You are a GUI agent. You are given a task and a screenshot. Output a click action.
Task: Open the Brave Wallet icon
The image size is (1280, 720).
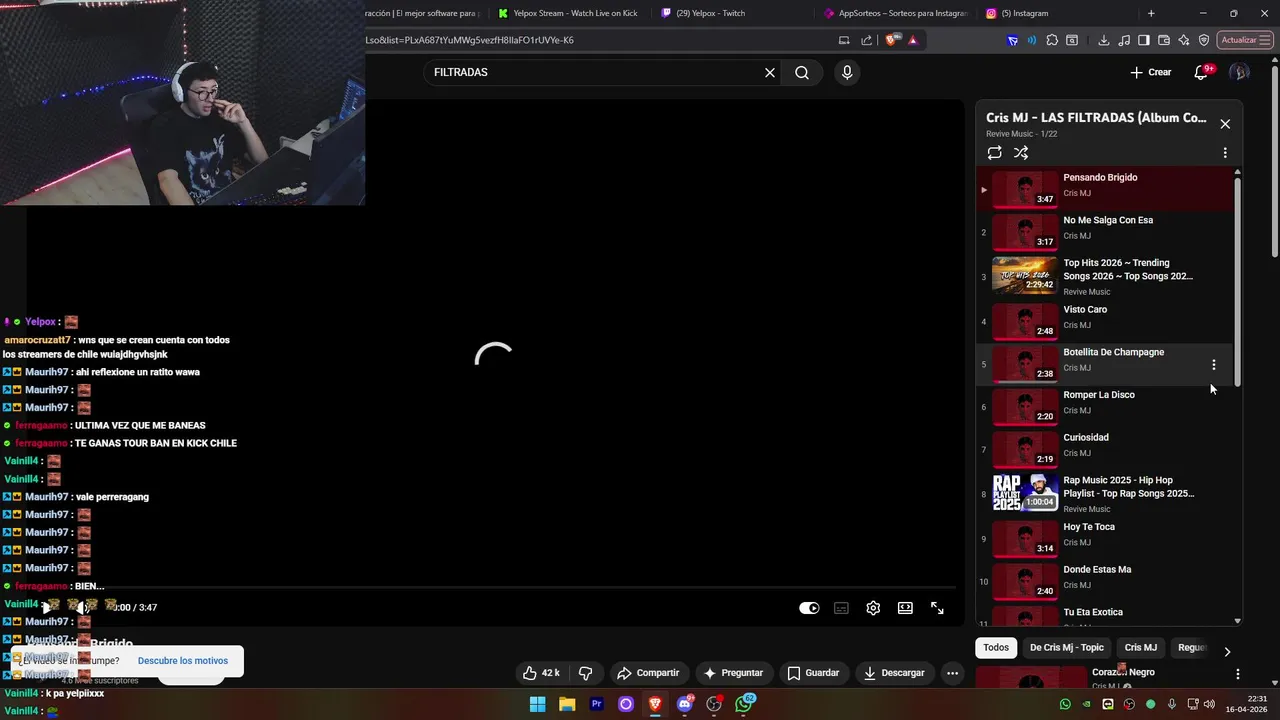click(x=1164, y=40)
